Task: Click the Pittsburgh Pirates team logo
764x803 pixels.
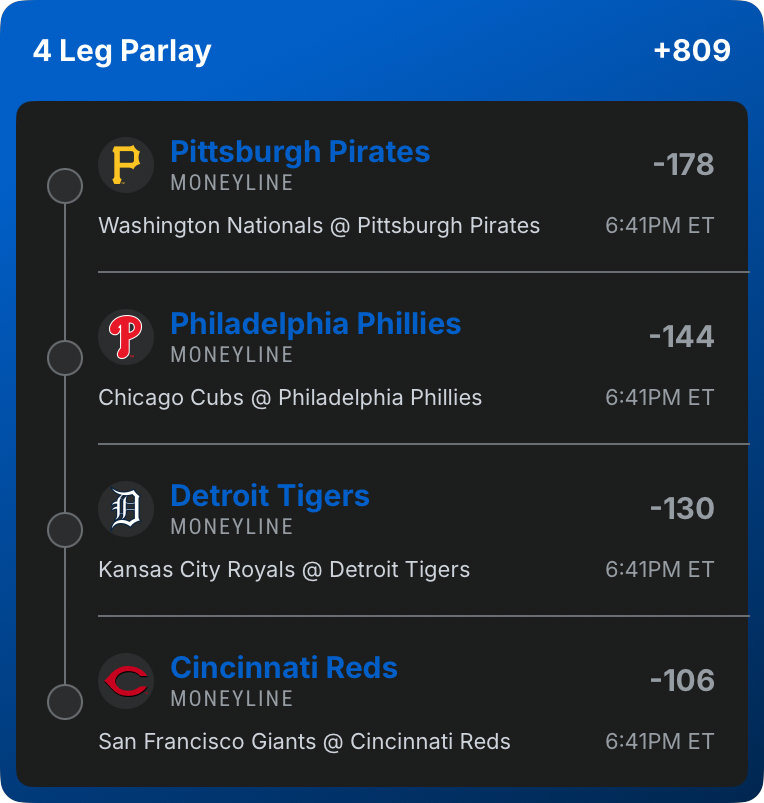Action: coord(126,164)
